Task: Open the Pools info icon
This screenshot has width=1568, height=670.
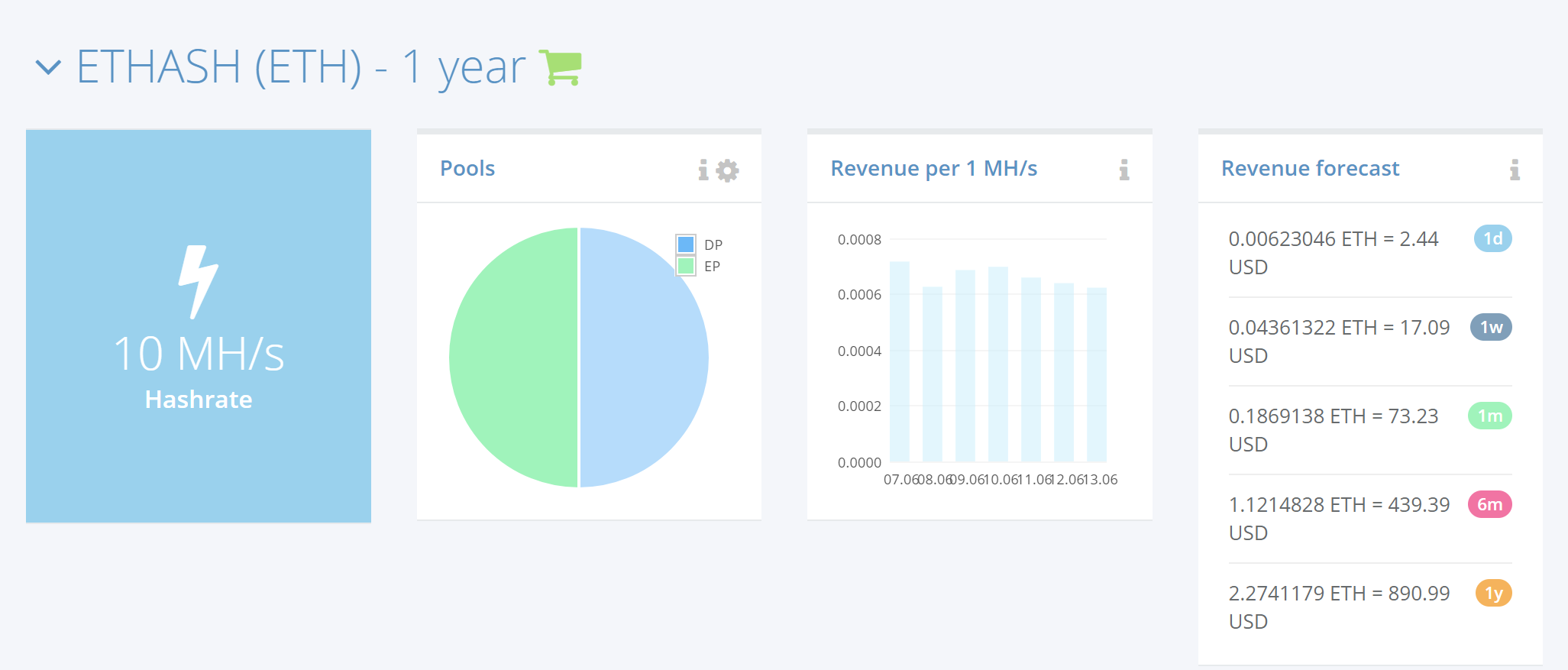Action: [x=703, y=170]
